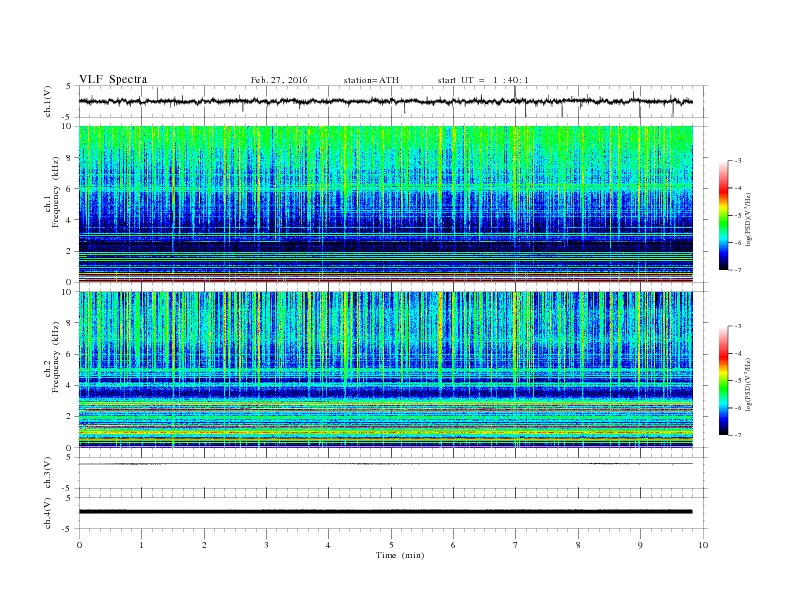Click the ch.1 spectrogram color scale bar
Screen dimensions: 792x612
pos(723,216)
